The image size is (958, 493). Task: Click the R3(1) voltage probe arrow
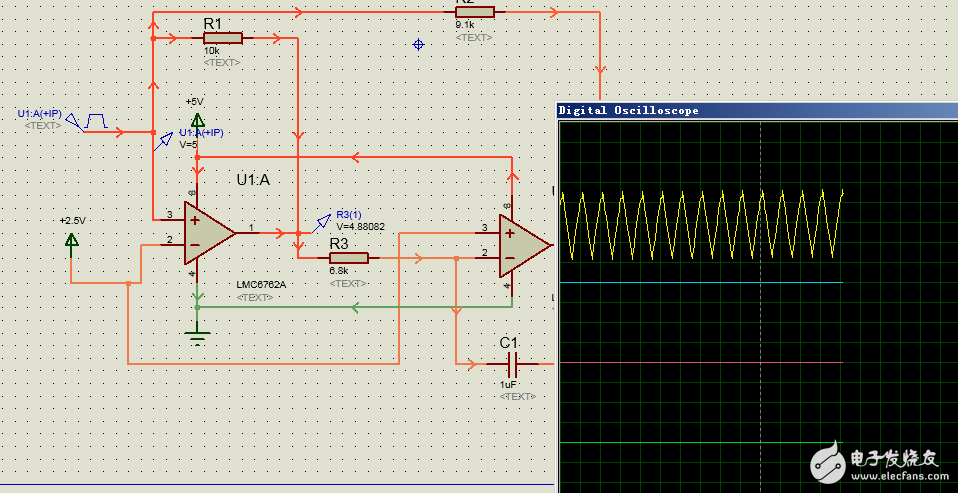pyautogui.click(x=322, y=221)
